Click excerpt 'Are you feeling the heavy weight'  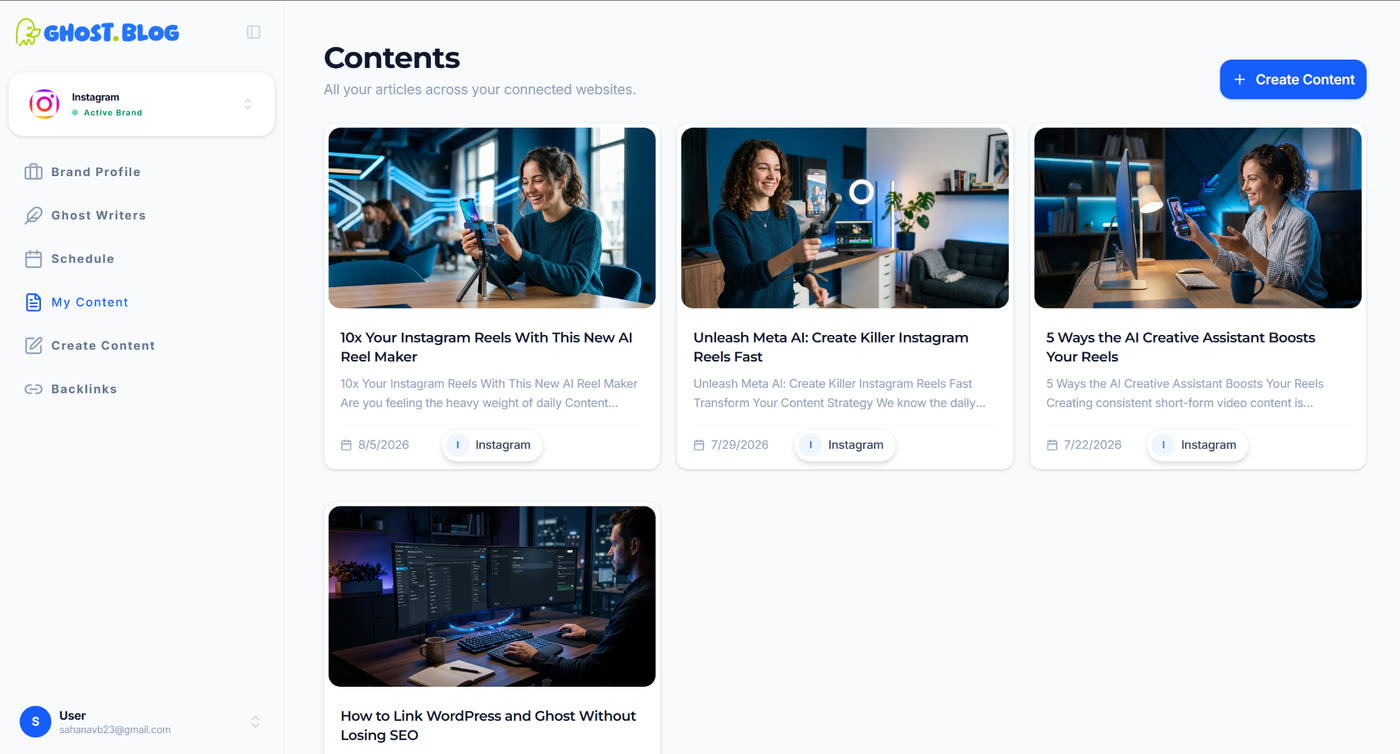tap(479, 403)
